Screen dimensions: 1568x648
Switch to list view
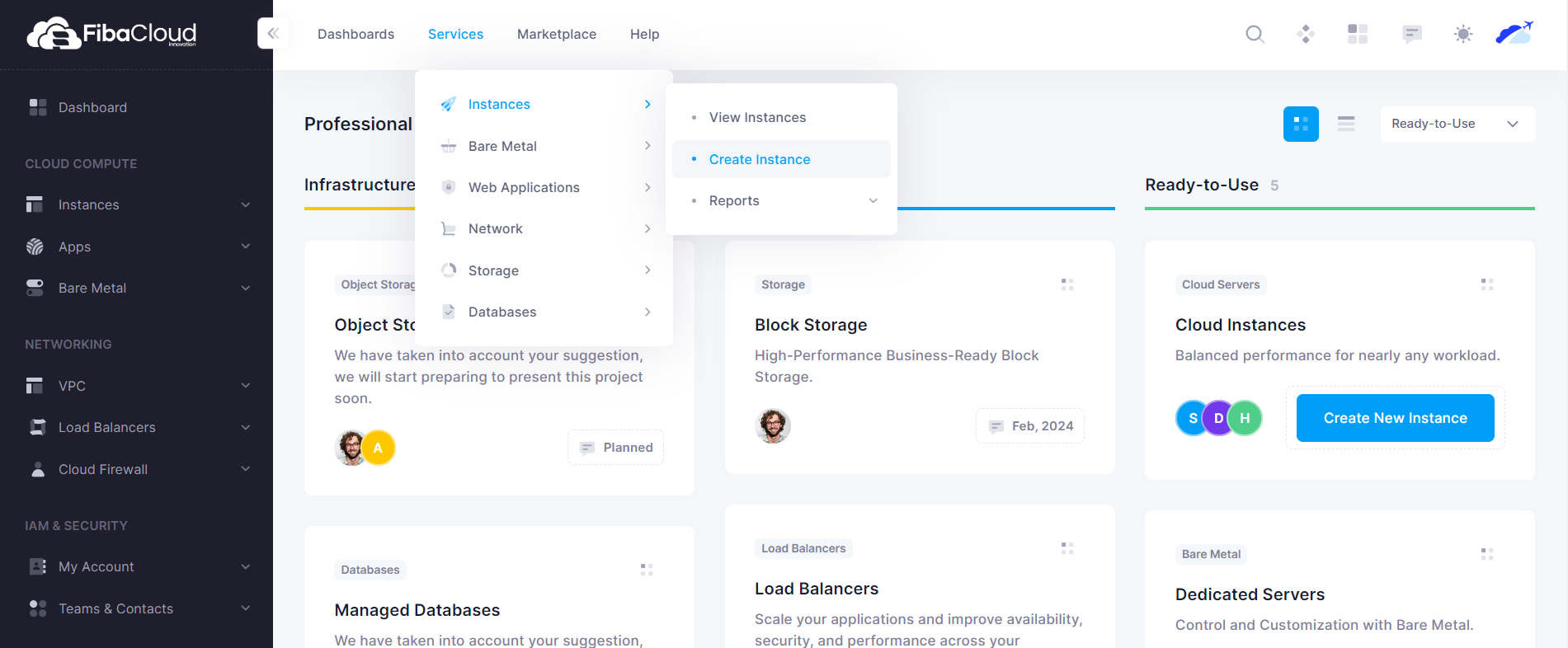(1346, 124)
